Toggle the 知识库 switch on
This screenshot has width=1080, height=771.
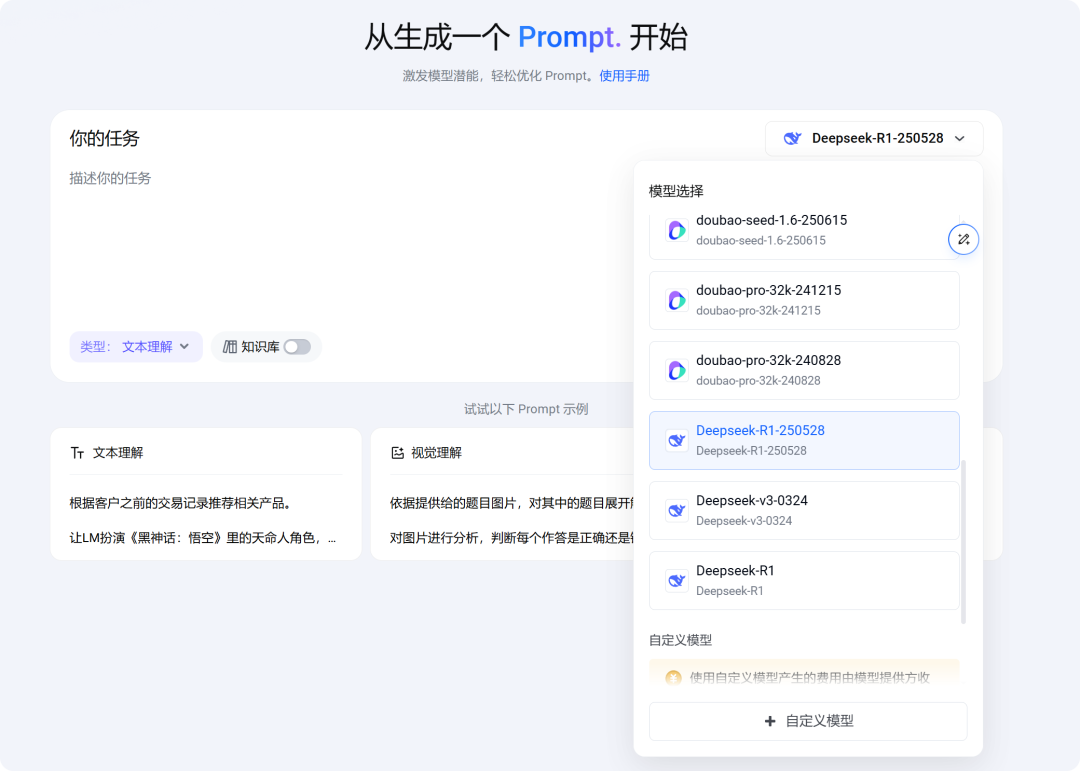(298, 347)
